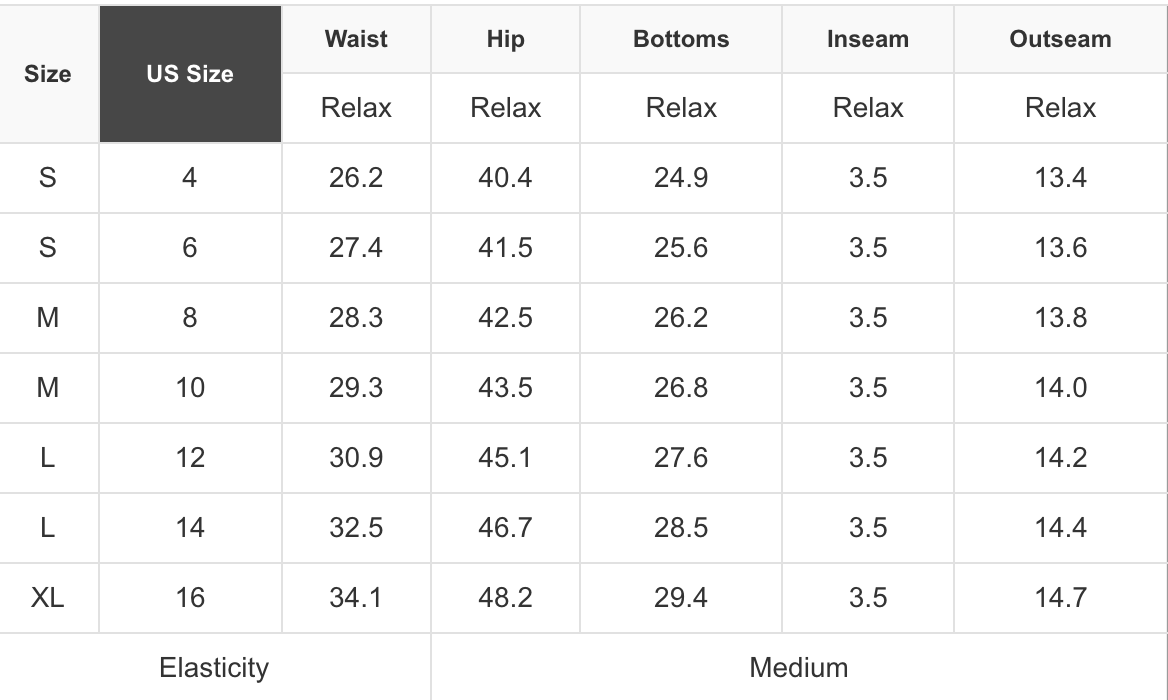
Task: Select the Waist column header
Action: [356, 40]
